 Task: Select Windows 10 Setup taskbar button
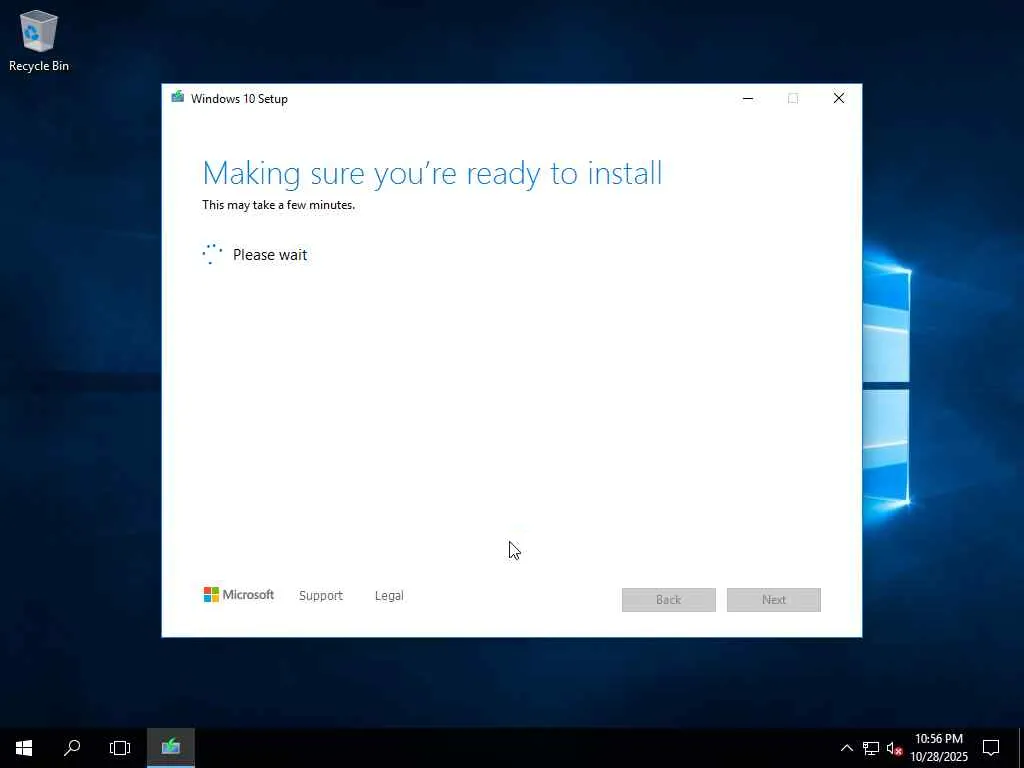pos(170,748)
